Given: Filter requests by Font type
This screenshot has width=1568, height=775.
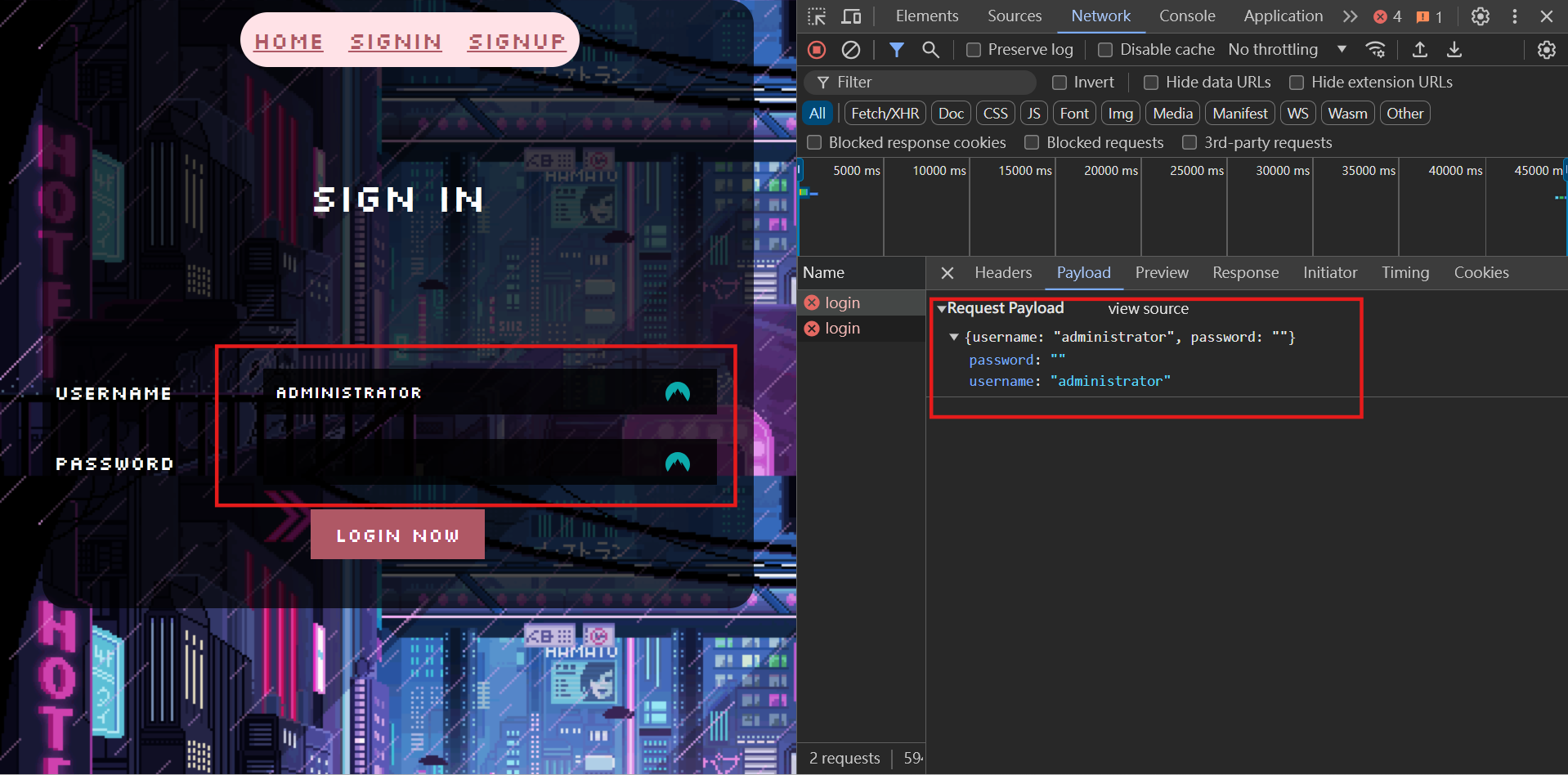Looking at the screenshot, I should coord(1074,114).
